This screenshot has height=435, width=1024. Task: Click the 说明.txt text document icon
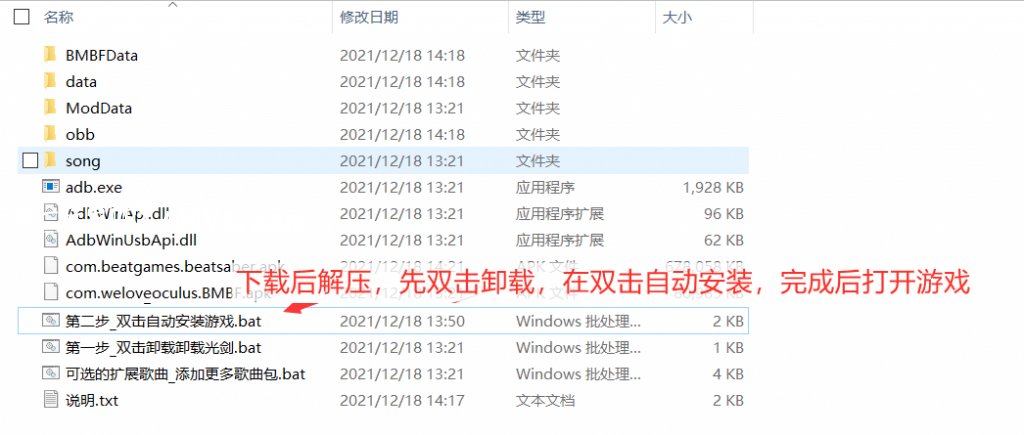51,400
